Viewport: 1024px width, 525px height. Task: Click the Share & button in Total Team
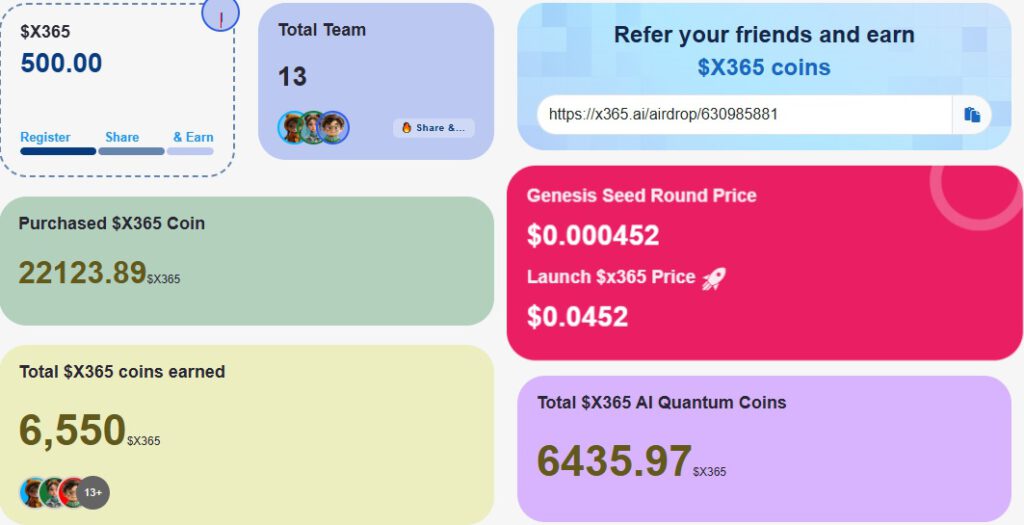[434, 128]
